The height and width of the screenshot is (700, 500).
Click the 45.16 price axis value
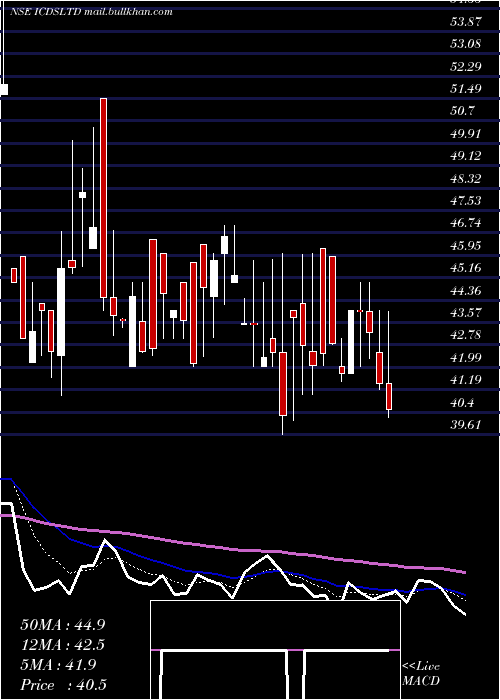466,267
